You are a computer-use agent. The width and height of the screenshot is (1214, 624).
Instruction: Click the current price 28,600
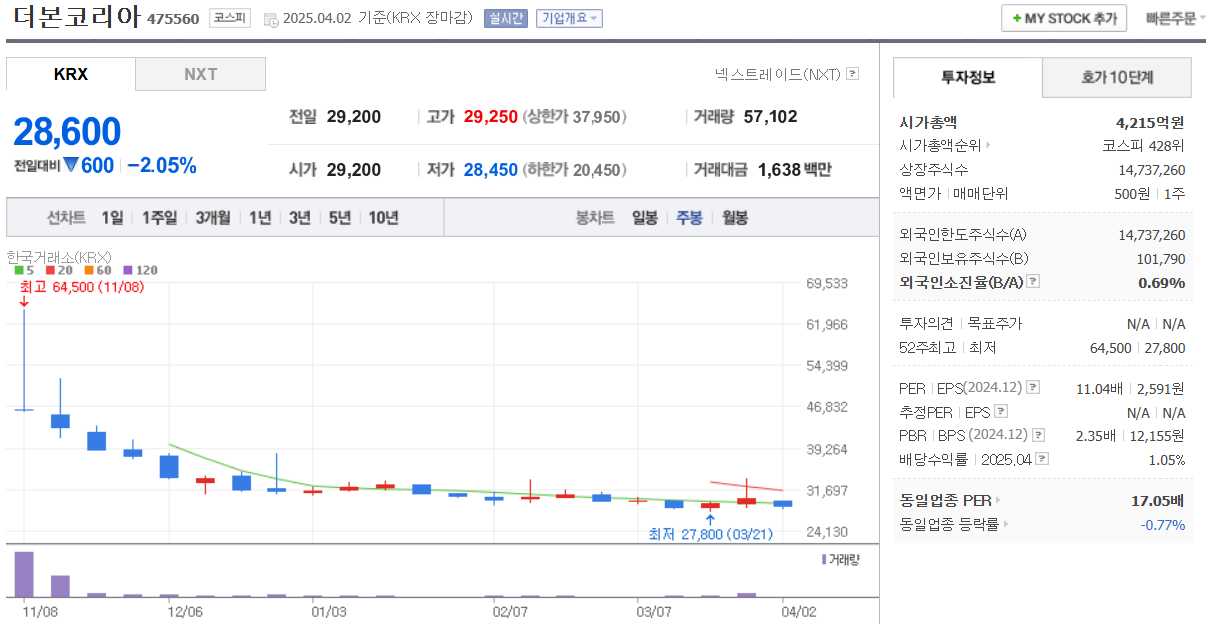(x=67, y=132)
